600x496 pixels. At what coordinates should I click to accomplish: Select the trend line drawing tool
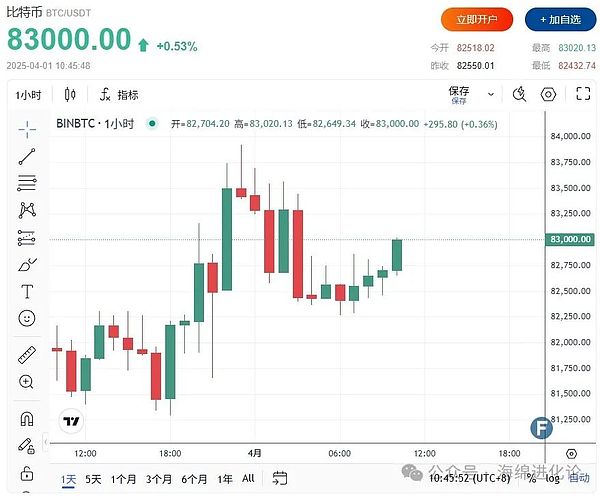click(x=27, y=155)
